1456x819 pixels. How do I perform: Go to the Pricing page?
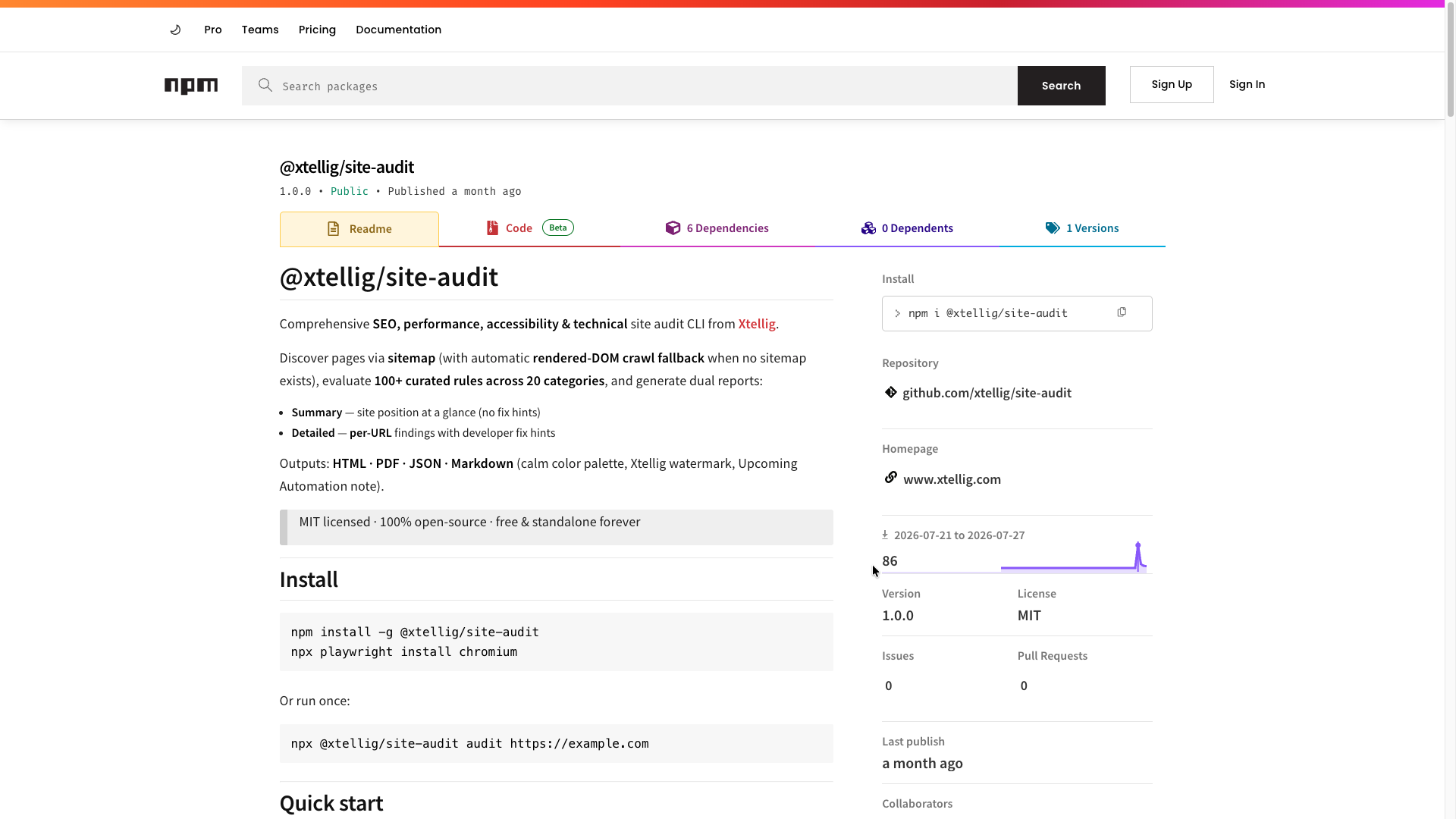point(317,30)
